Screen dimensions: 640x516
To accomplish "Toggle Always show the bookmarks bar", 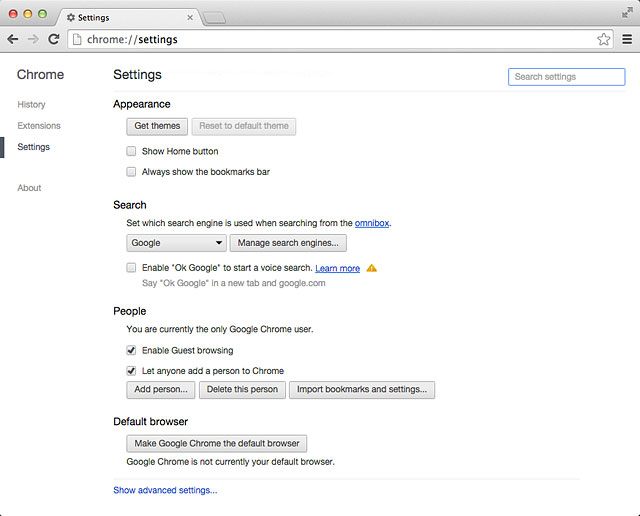I will [x=131, y=172].
